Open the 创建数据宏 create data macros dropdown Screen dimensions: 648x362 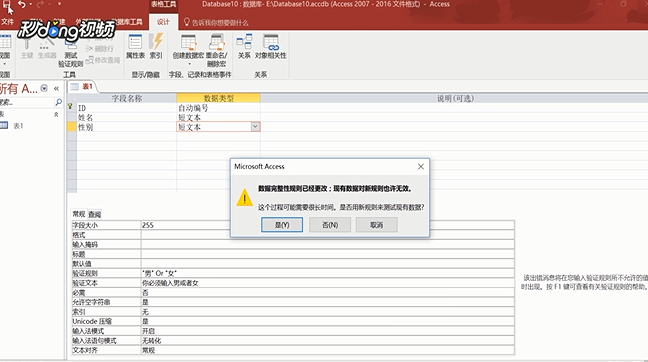click(188, 51)
